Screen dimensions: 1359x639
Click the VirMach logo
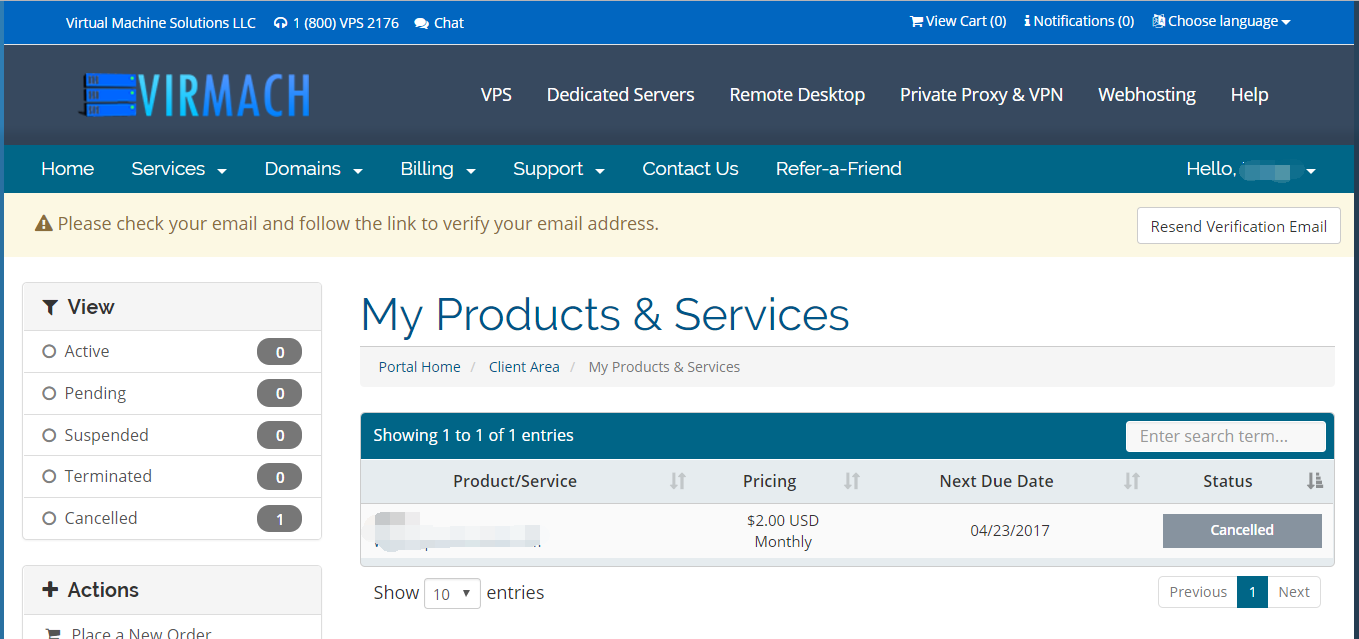click(x=194, y=95)
